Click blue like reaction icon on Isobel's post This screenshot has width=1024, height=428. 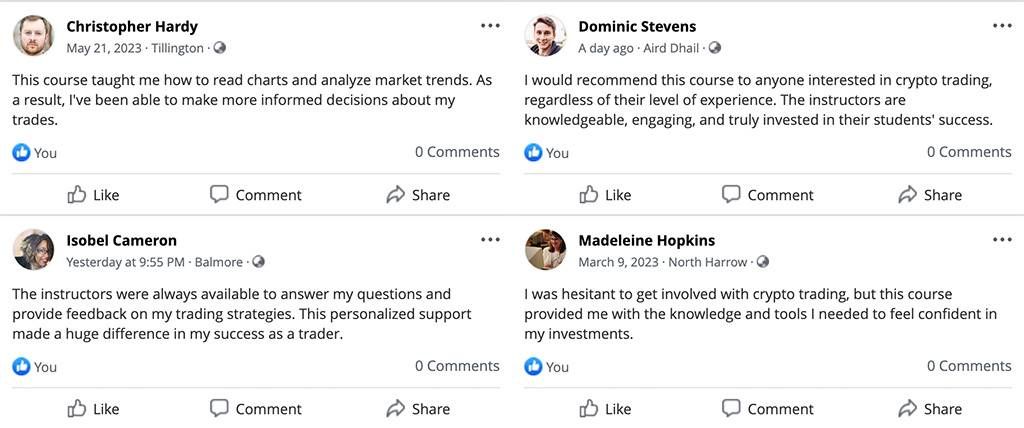22,367
